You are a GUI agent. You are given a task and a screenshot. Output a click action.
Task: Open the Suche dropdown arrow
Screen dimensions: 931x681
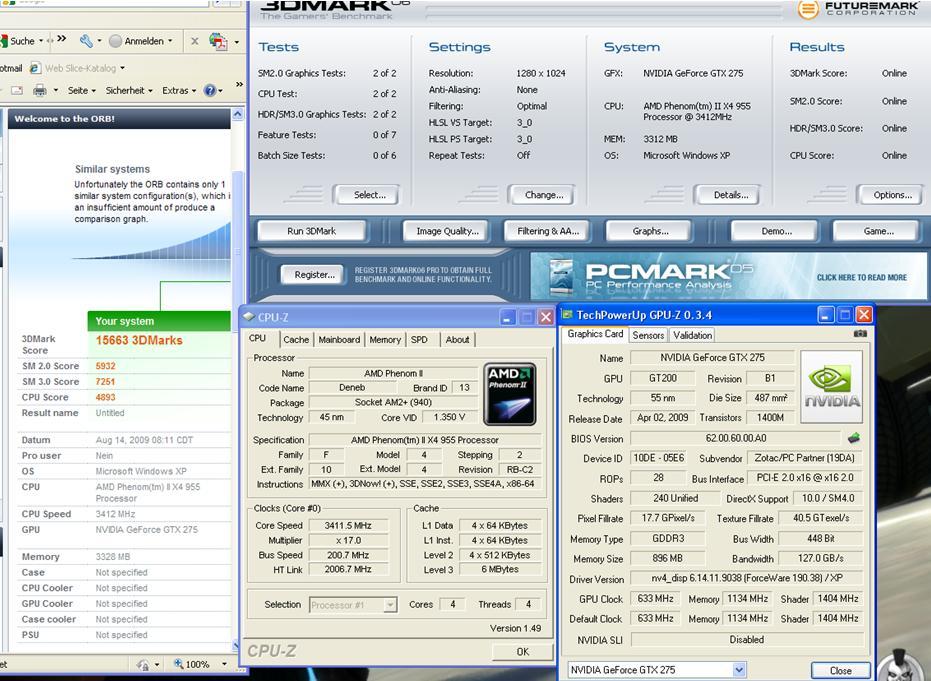[41, 41]
